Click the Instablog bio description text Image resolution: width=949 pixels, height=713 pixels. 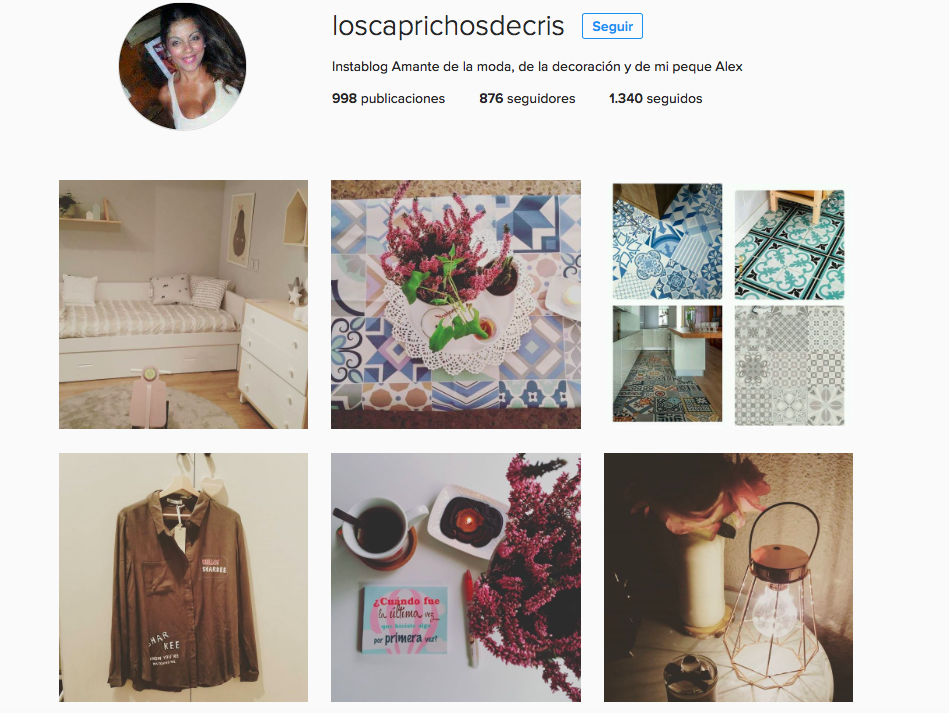[537, 67]
